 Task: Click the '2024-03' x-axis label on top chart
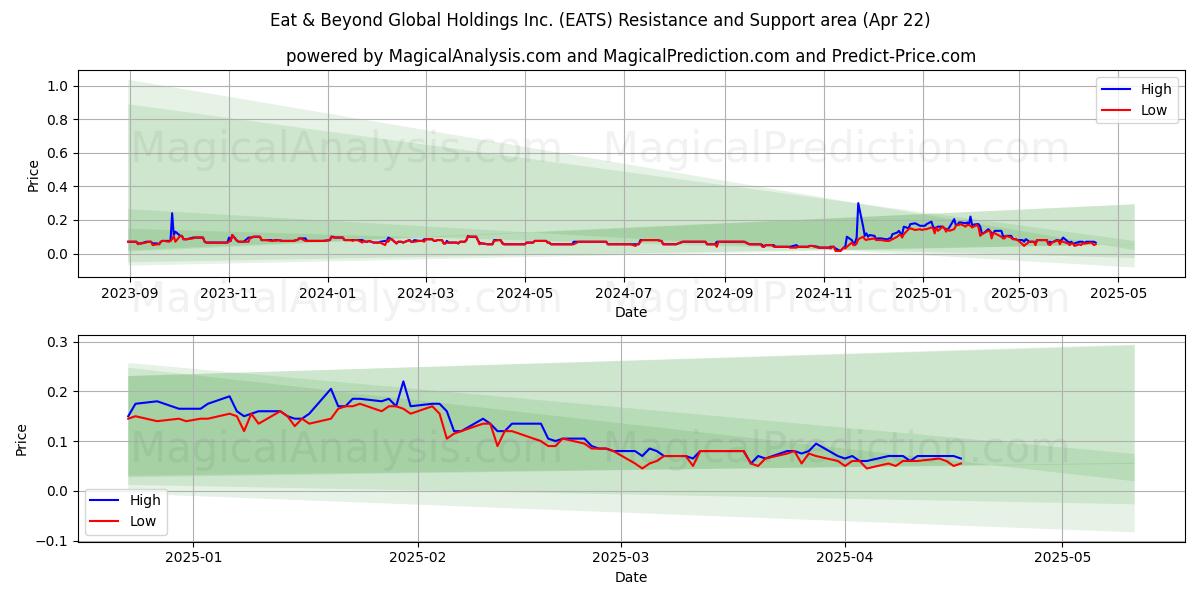click(x=426, y=294)
